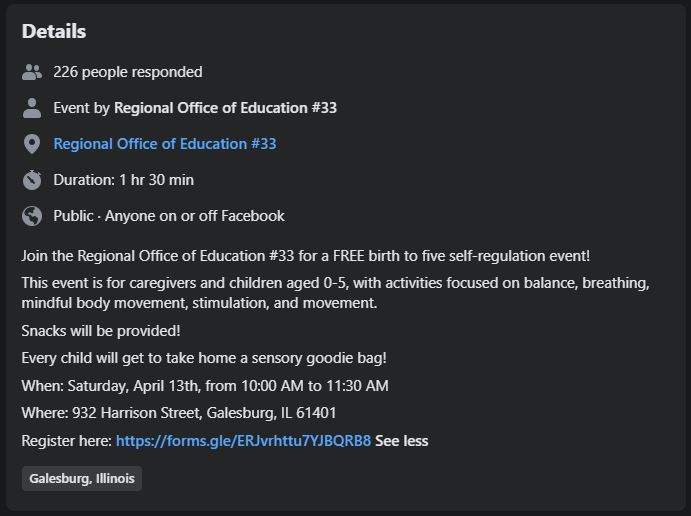Click the Duration: 1 hr 30 min text

(x=123, y=180)
